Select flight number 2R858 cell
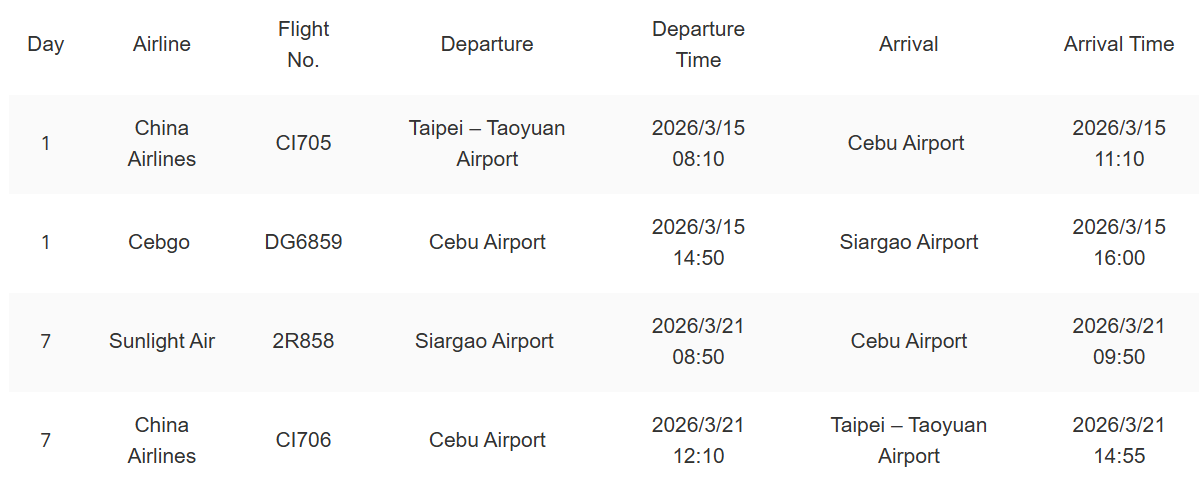The height and width of the screenshot is (491, 1199). 303,341
